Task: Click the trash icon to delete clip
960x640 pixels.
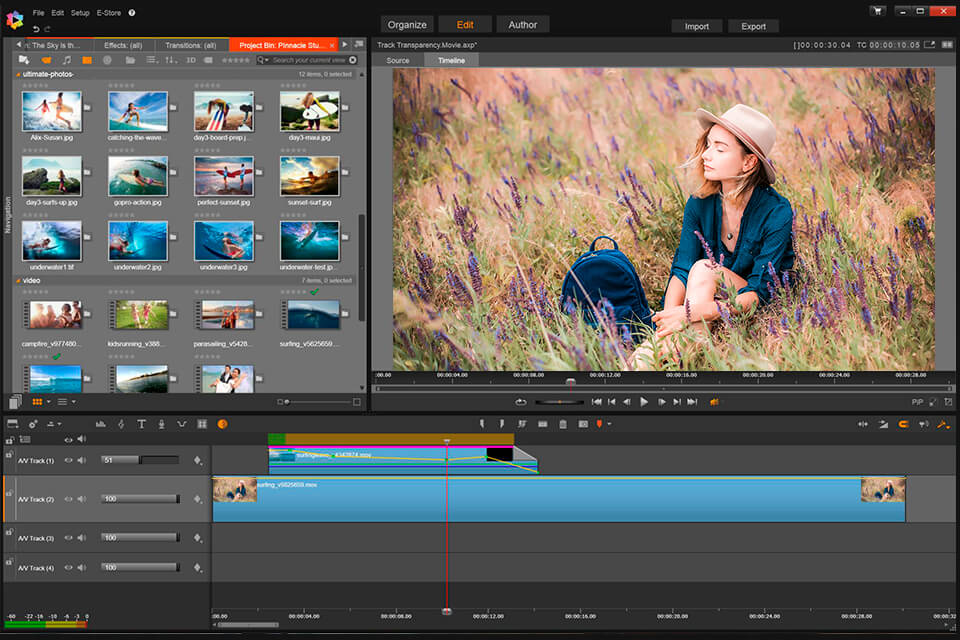Action: [563, 424]
